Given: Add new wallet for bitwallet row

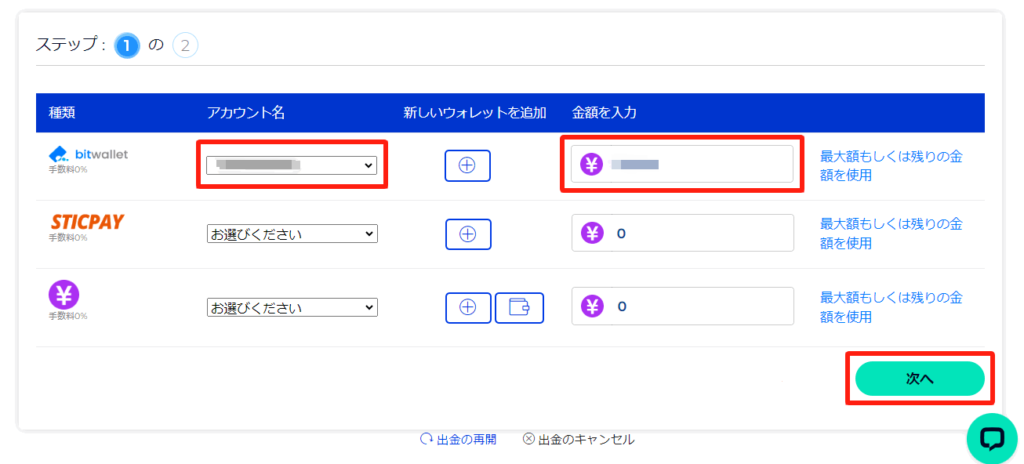Looking at the screenshot, I should (x=467, y=166).
